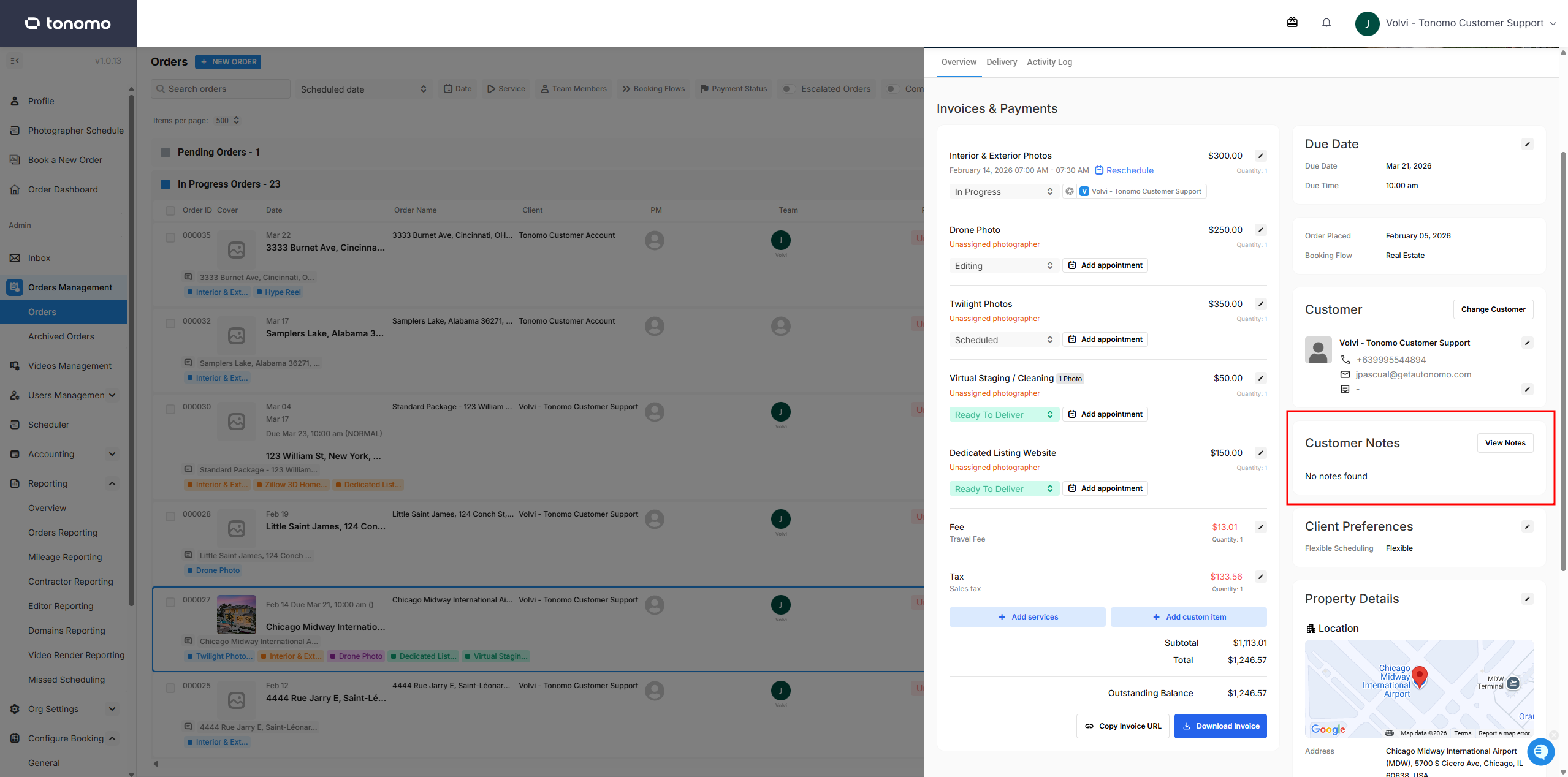
Task: Click the Change Customer button
Action: click(1493, 309)
